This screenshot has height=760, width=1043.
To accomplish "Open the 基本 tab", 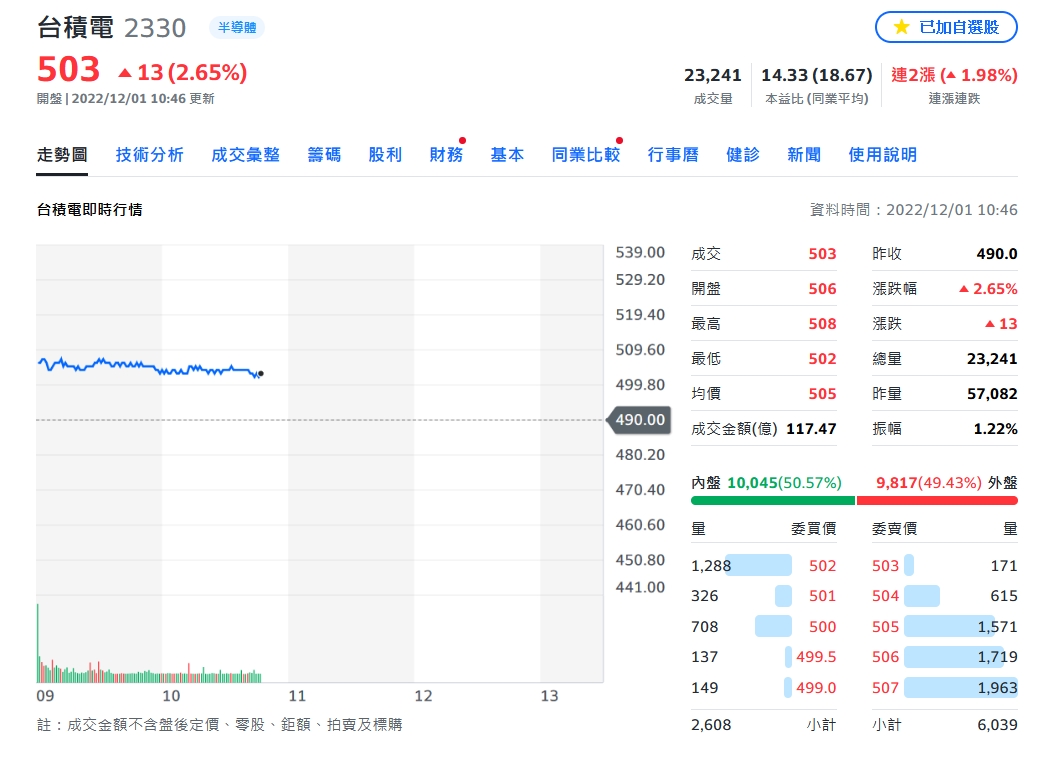I will 508,155.
